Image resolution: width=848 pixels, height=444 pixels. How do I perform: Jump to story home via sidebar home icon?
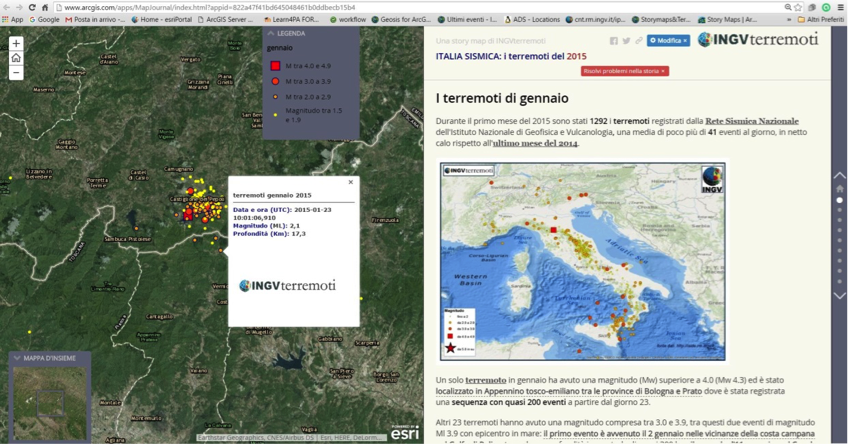click(839, 189)
